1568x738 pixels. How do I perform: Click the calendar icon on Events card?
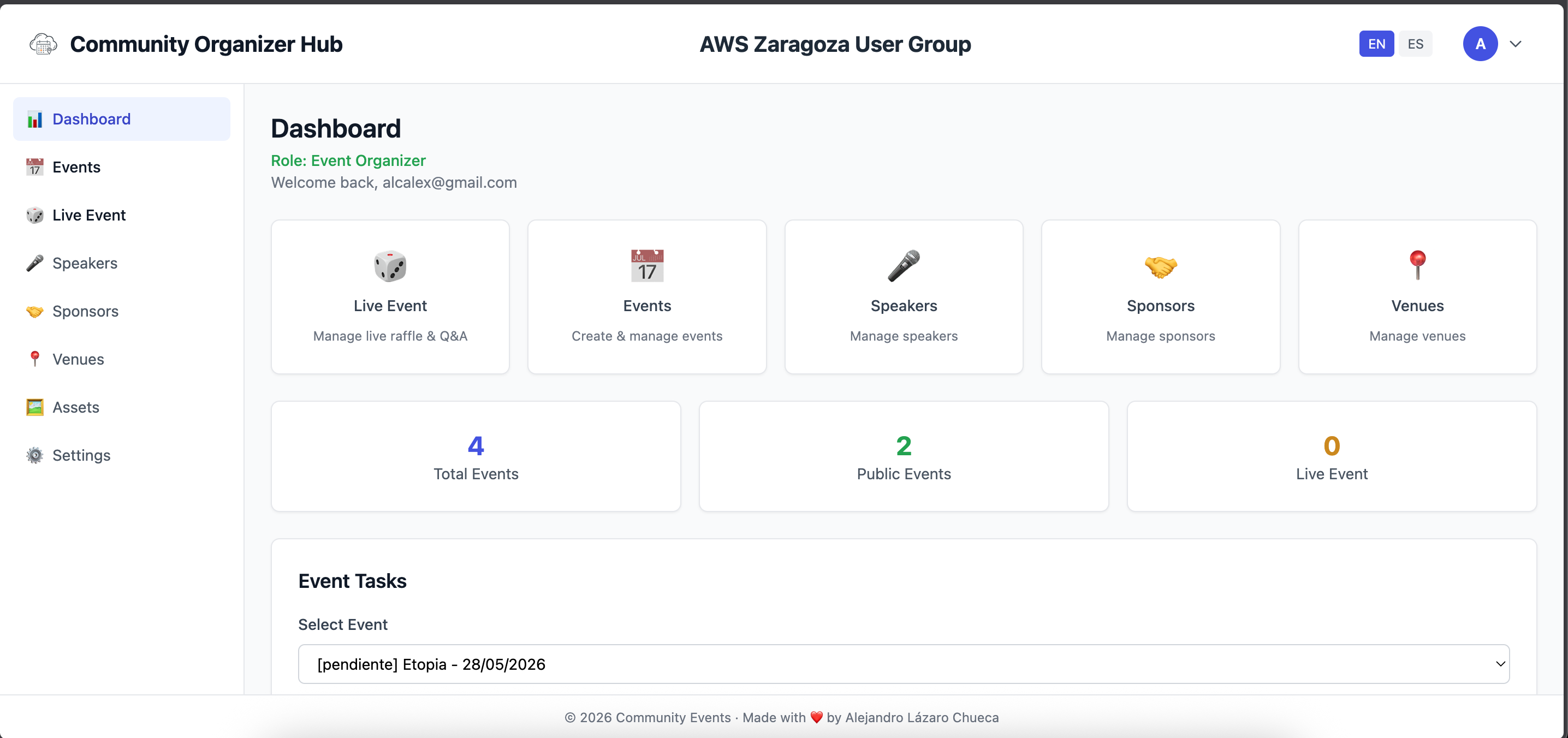tap(647, 266)
